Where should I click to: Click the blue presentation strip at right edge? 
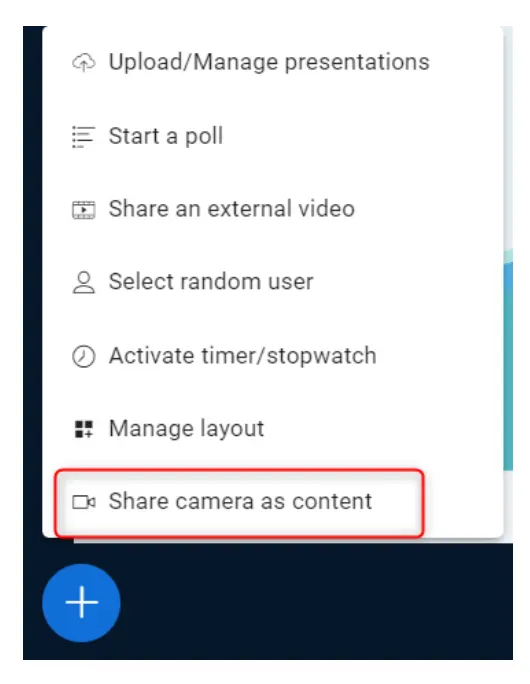(508, 366)
